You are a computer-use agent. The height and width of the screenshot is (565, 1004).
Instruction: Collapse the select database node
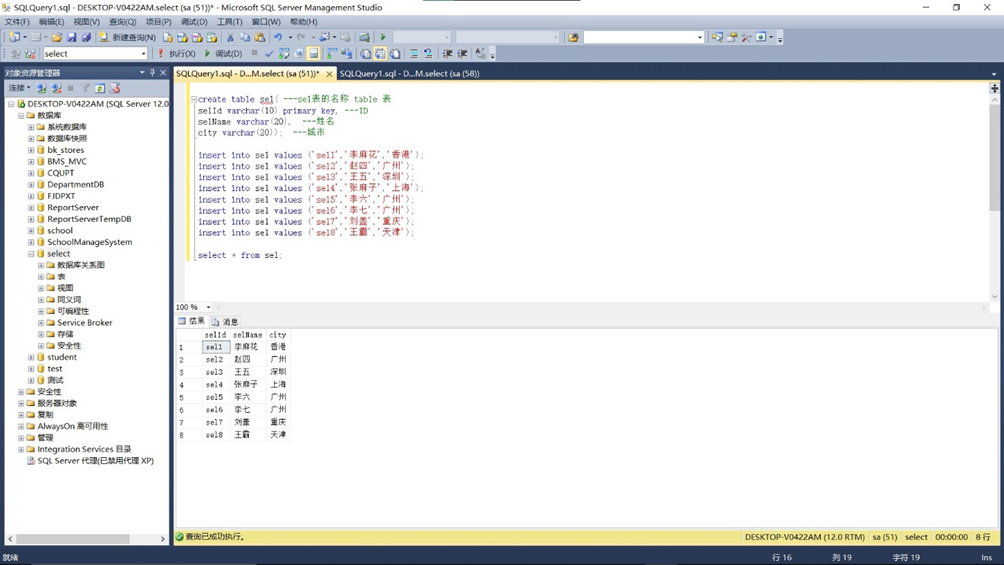coord(31,254)
